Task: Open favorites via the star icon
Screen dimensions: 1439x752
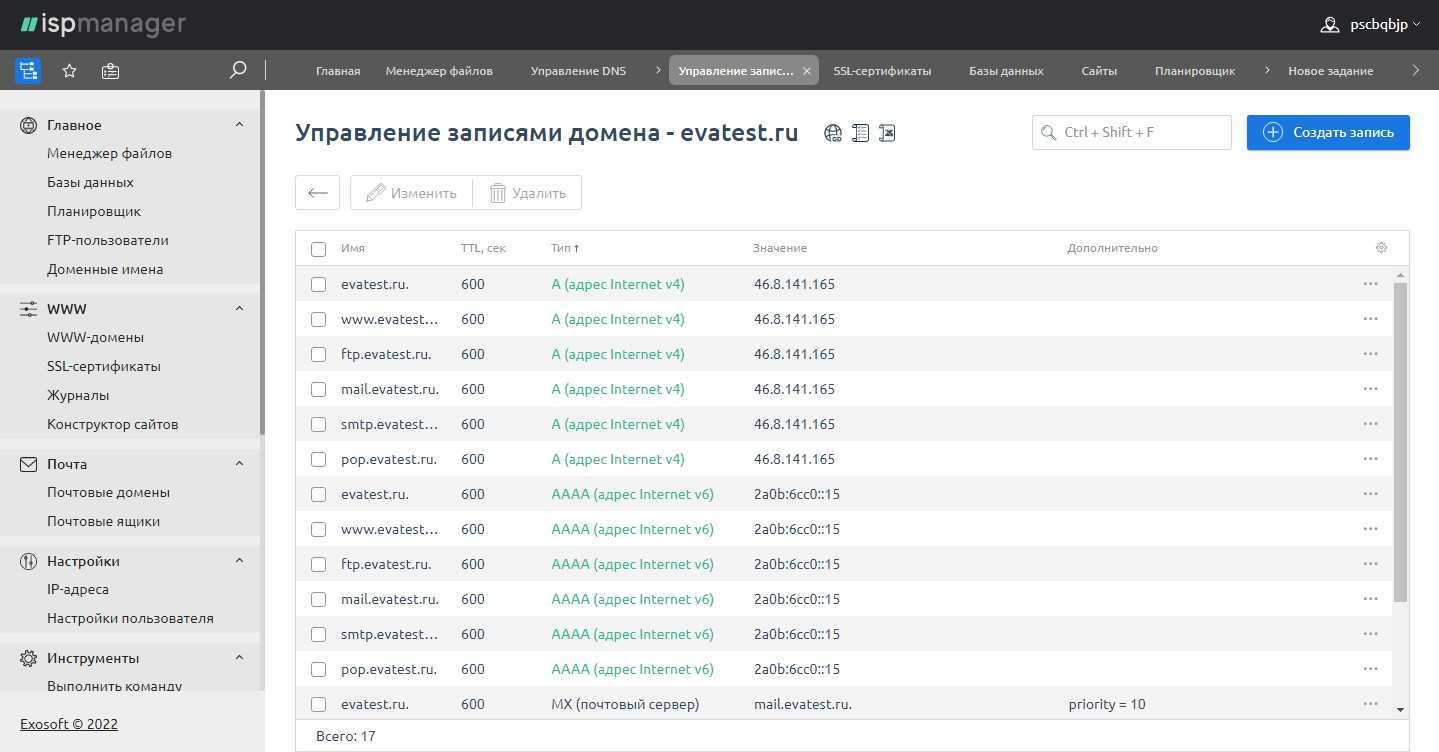Action: point(69,71)
